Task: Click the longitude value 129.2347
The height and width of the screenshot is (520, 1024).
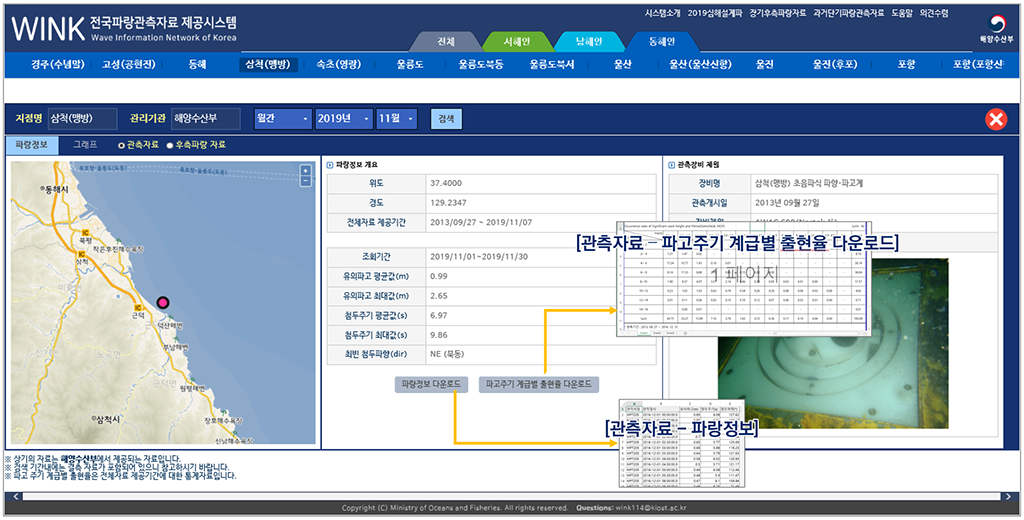Action: click(448, 203)
